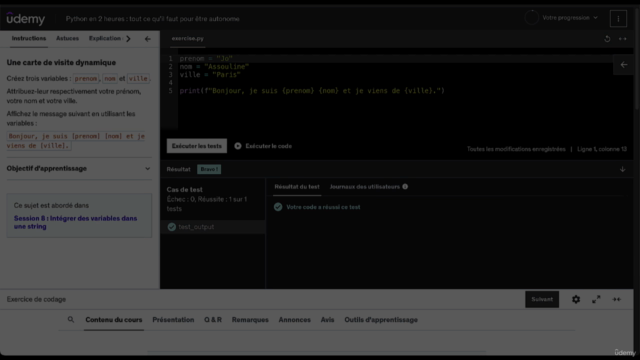Click the Ligne 1, colonne 13 status text
This screenshot has width=640, height=360.
[602, 149]
